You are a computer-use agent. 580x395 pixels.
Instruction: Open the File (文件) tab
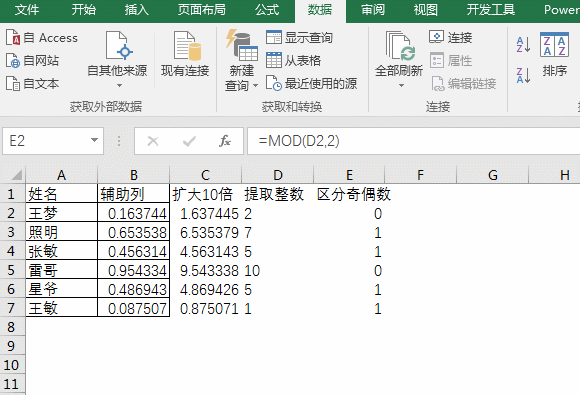(x=27, y=10)
